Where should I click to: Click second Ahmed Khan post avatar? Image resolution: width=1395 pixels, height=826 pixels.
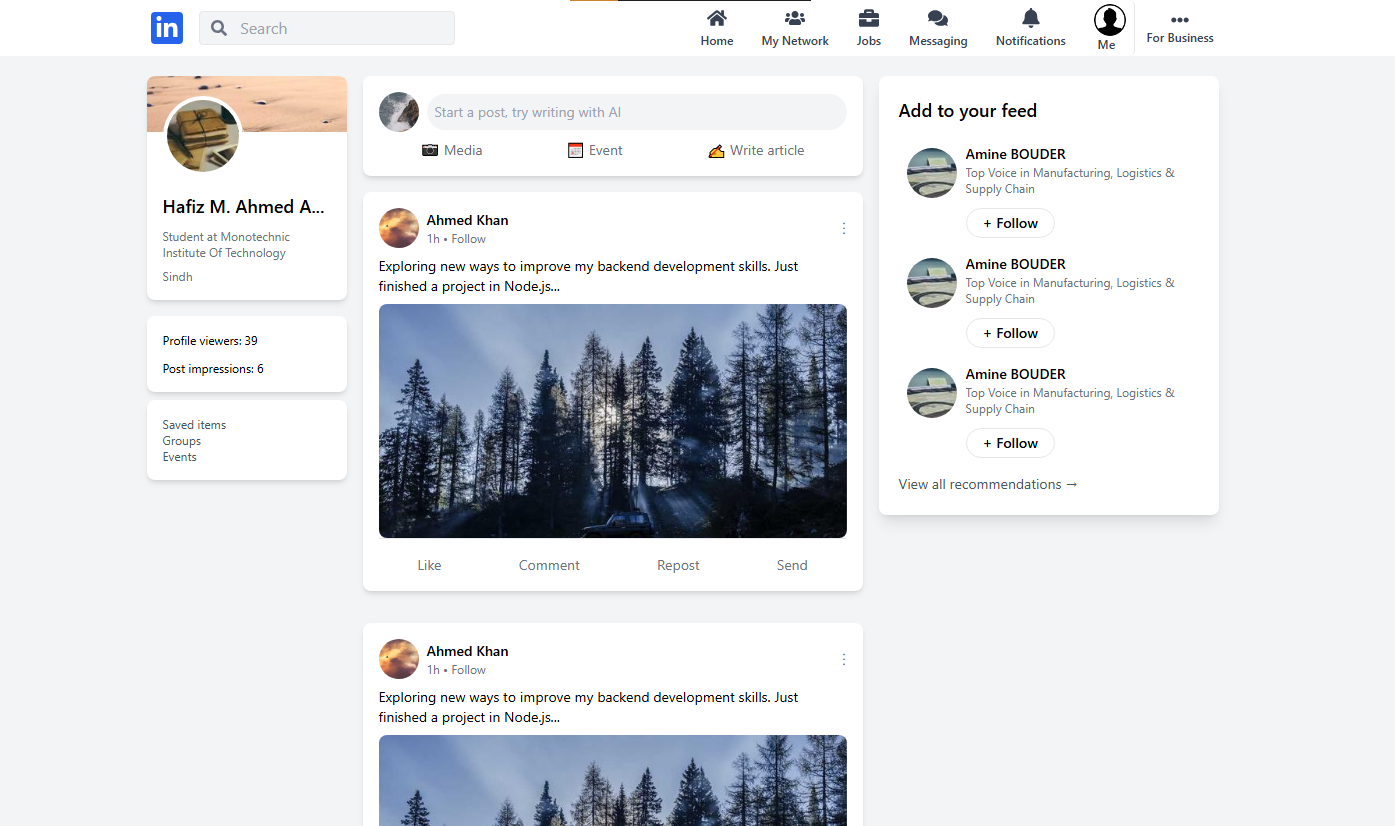pos(399,659)
